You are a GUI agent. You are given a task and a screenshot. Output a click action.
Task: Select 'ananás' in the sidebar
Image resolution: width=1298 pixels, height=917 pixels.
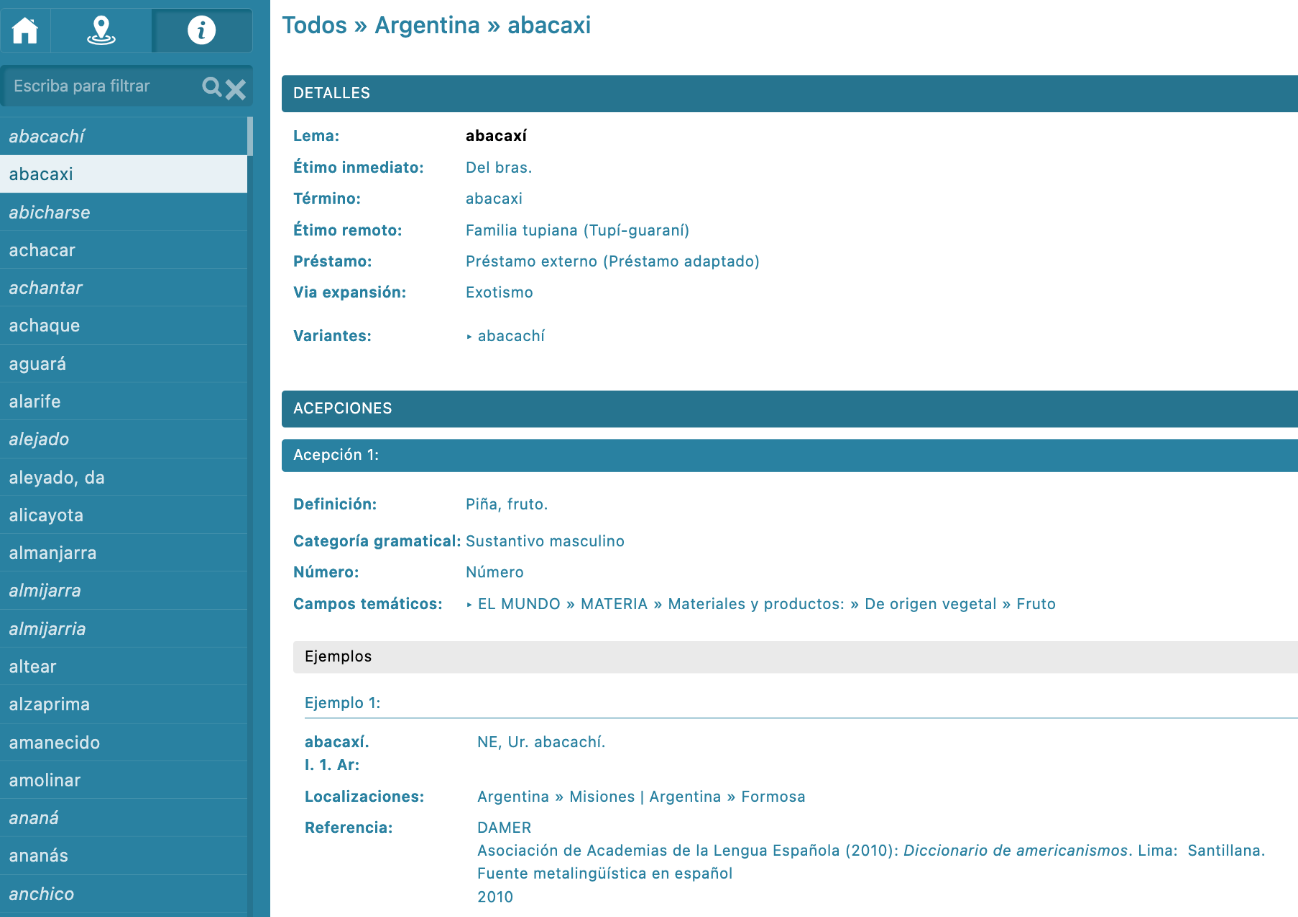[39, 856]
